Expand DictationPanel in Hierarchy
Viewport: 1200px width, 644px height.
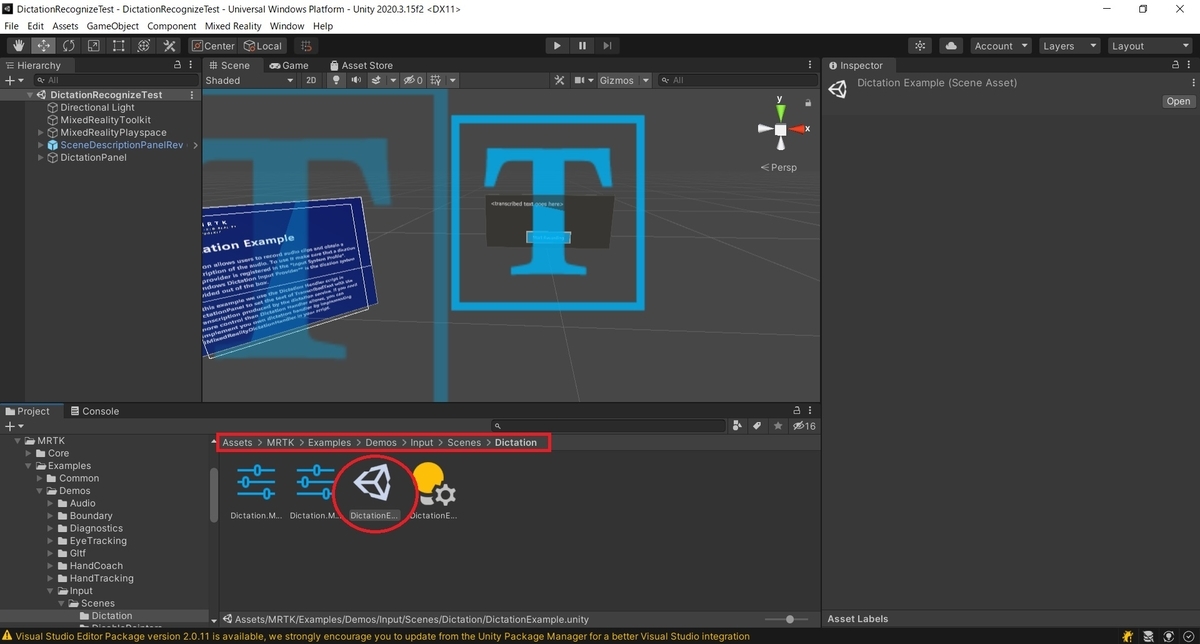point(41,157)
